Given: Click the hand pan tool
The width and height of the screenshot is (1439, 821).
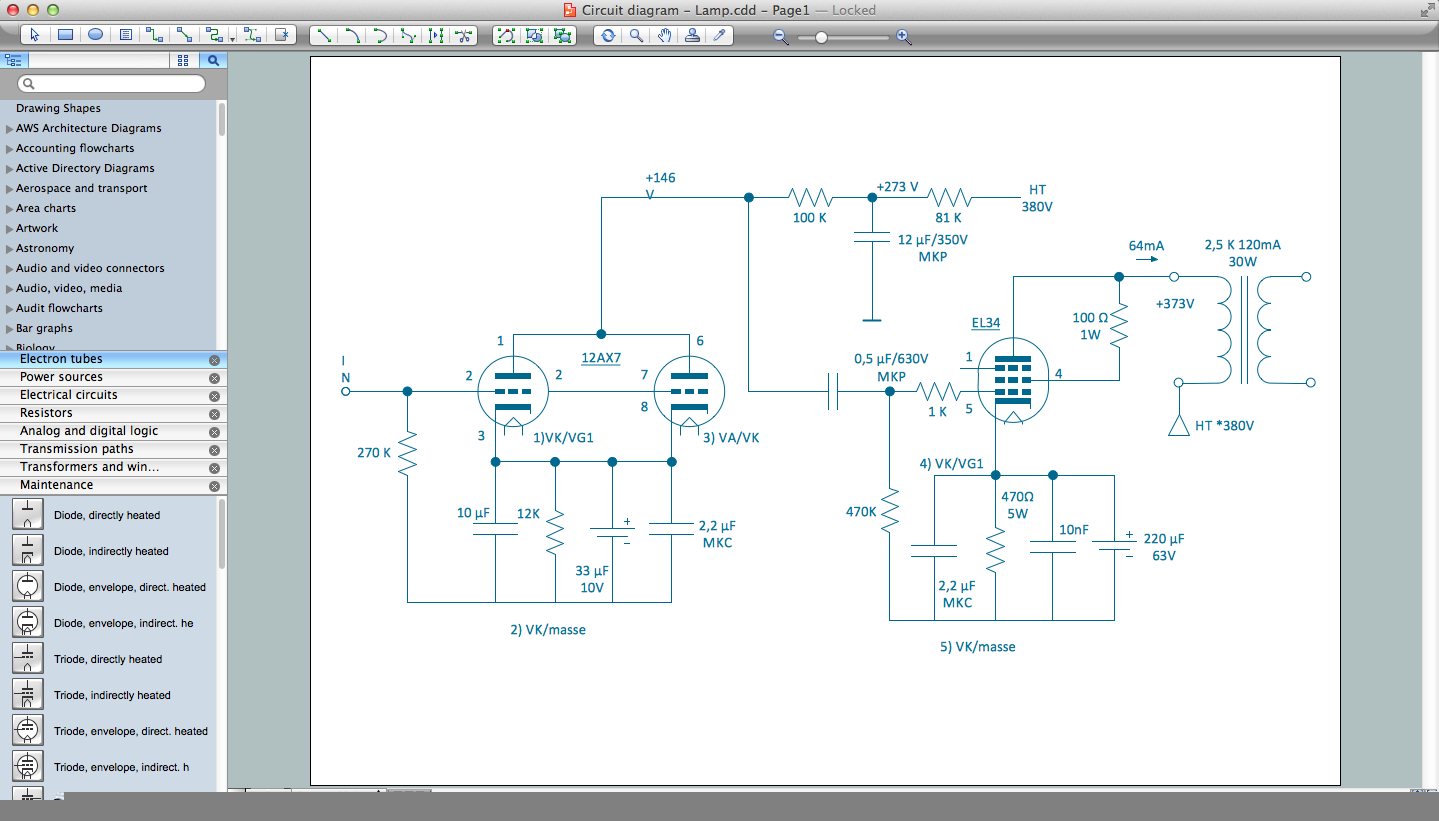Looking at the screenshot, I should click(664, 36).
